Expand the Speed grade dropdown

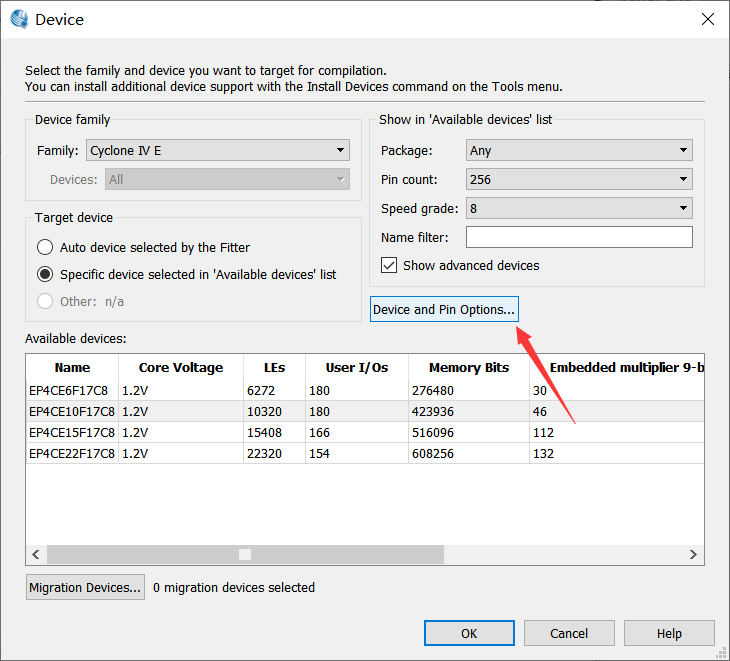click(579, 208)
